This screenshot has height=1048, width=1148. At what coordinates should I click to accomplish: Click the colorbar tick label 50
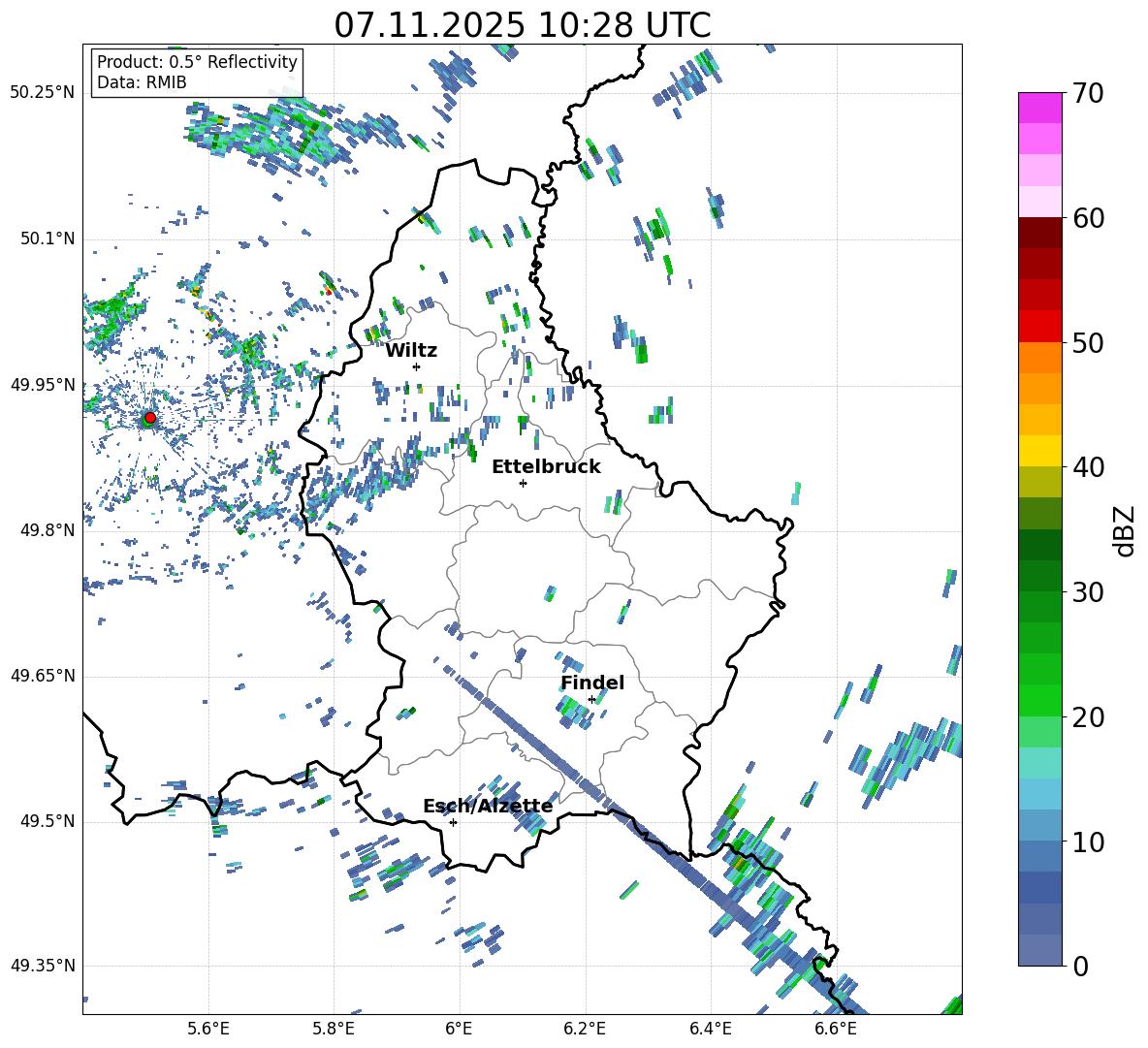(x=1088, y=342)
